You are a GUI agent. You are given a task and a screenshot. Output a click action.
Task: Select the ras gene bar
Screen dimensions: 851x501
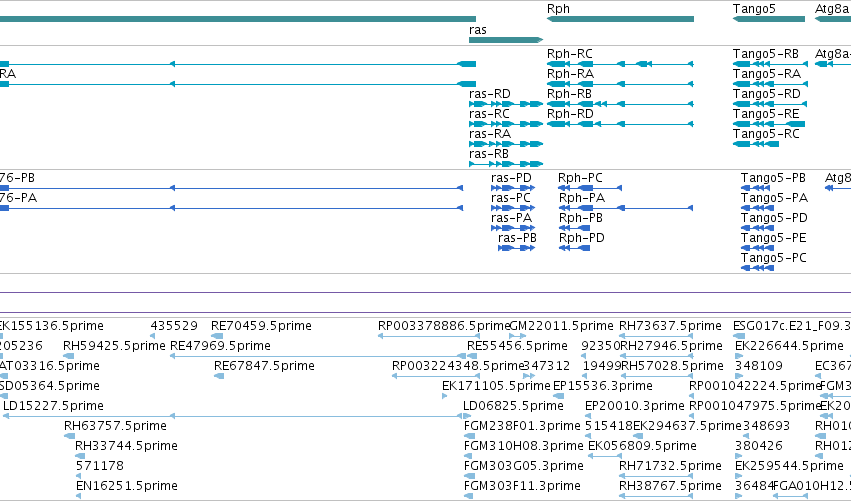pos(506,40)
